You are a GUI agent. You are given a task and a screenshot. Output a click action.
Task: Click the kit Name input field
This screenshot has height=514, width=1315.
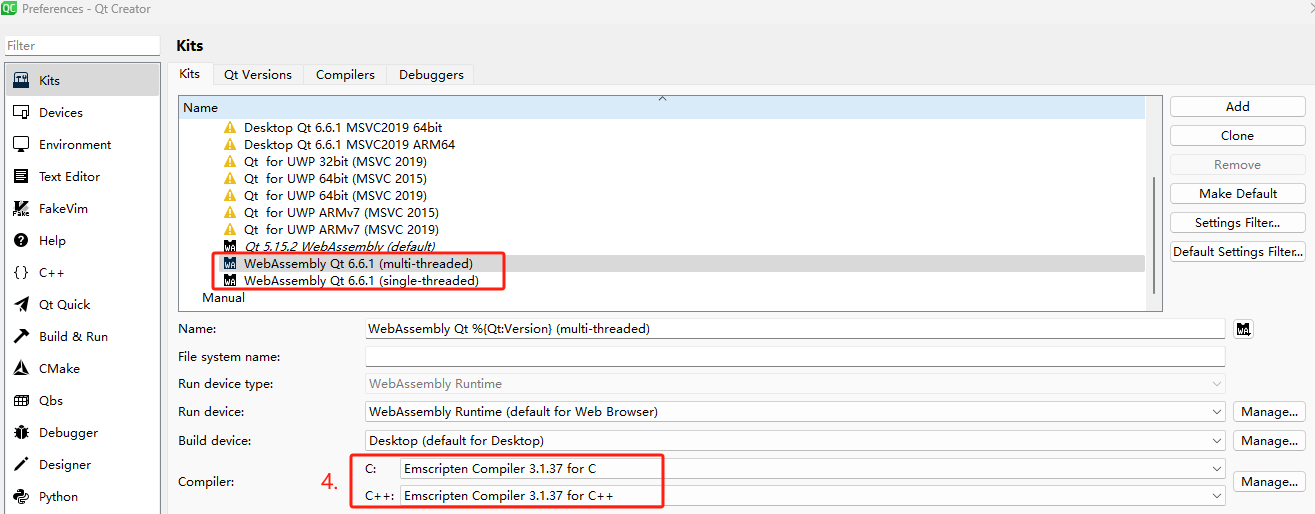[x=796, y=328]
